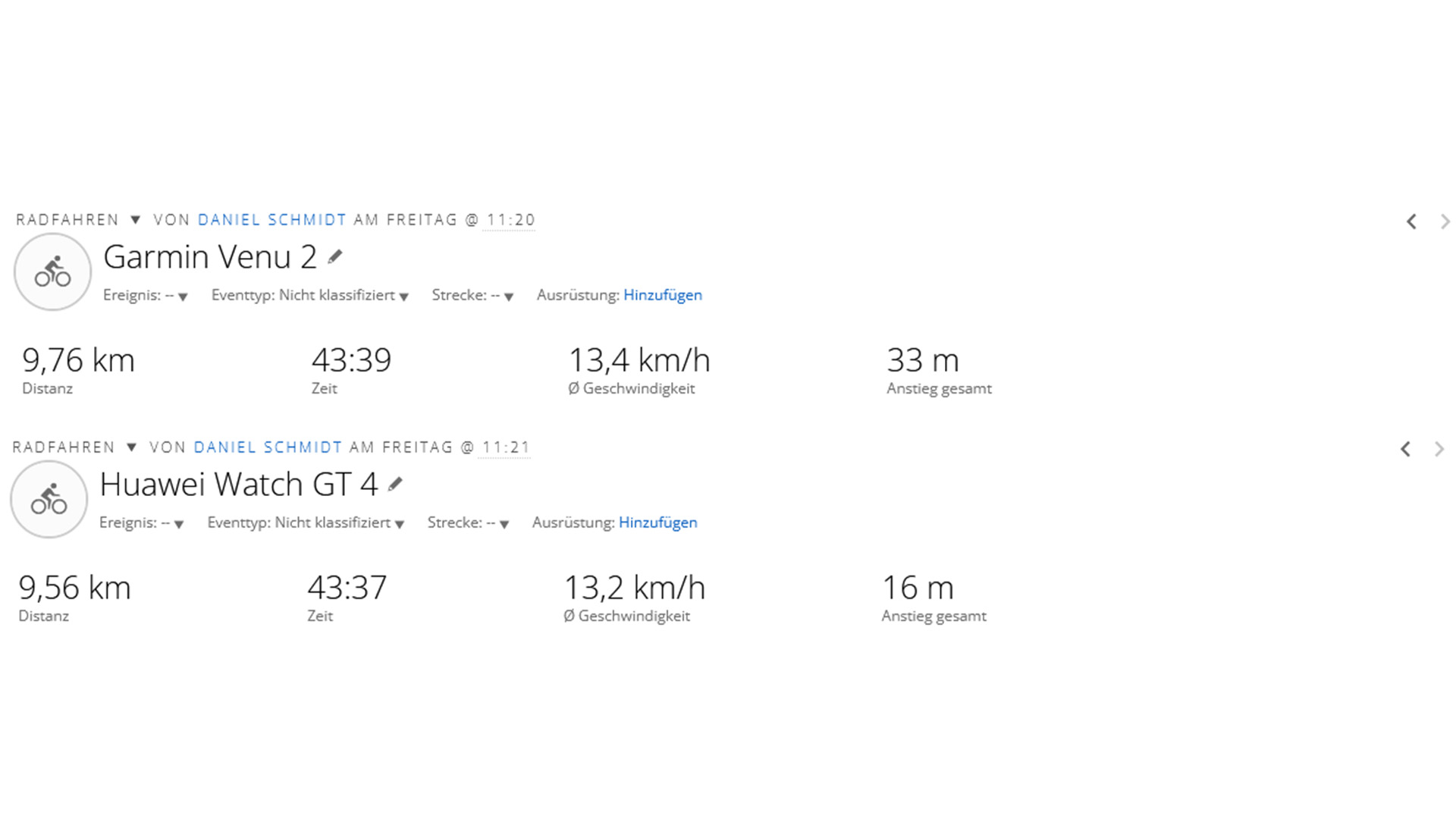Edit the Huawei Watch GT 4 title with the pencil
This screenshot has height=819, width=1456.
(x=395, y=485)
